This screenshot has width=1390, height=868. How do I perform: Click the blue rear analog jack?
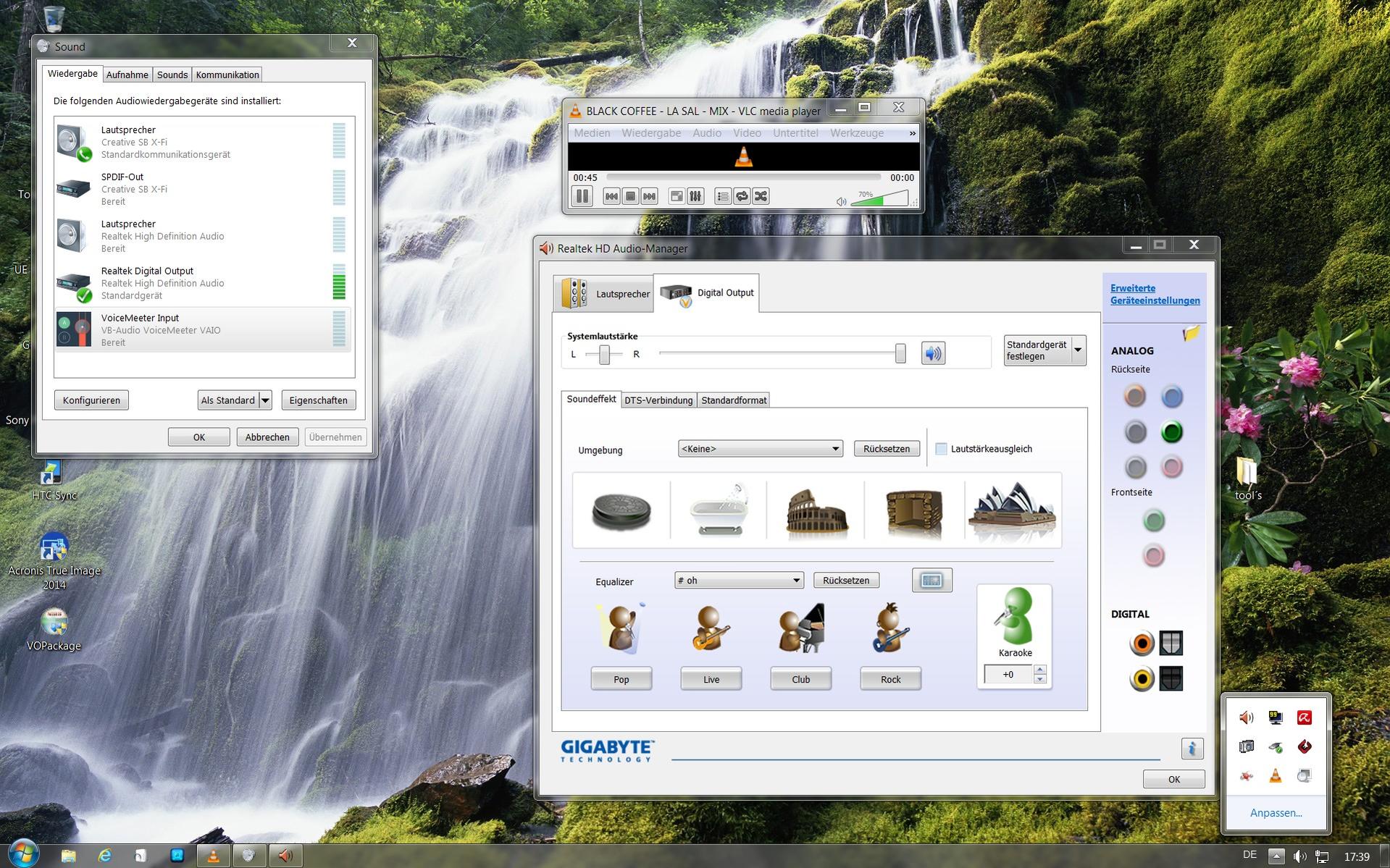coord(1171,396)
